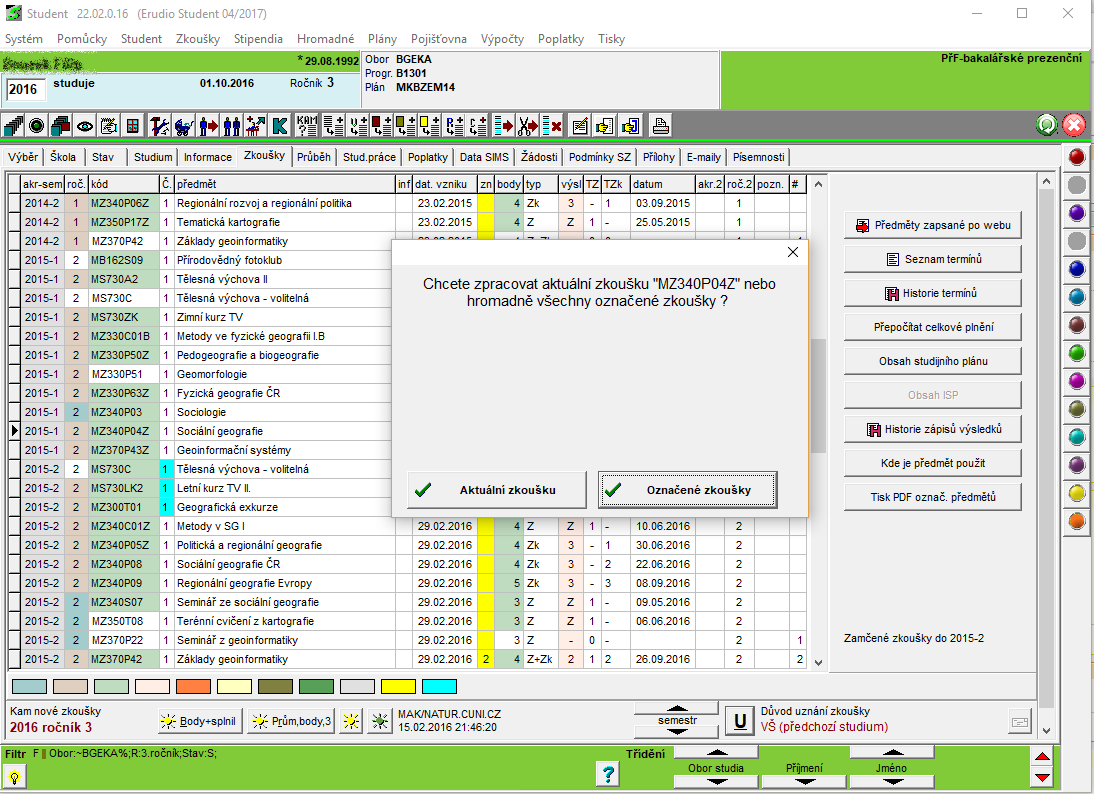The image size is (1094, 794).
Task: Click the red X circle icon at top right
Action: (1074, 125)
